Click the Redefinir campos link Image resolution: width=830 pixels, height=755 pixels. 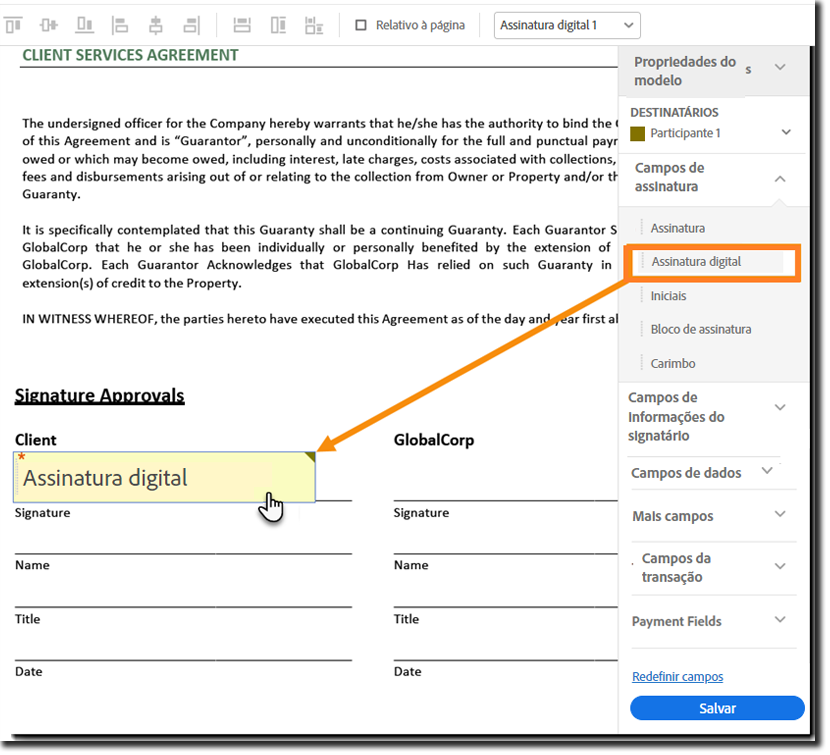coord(677,676)
